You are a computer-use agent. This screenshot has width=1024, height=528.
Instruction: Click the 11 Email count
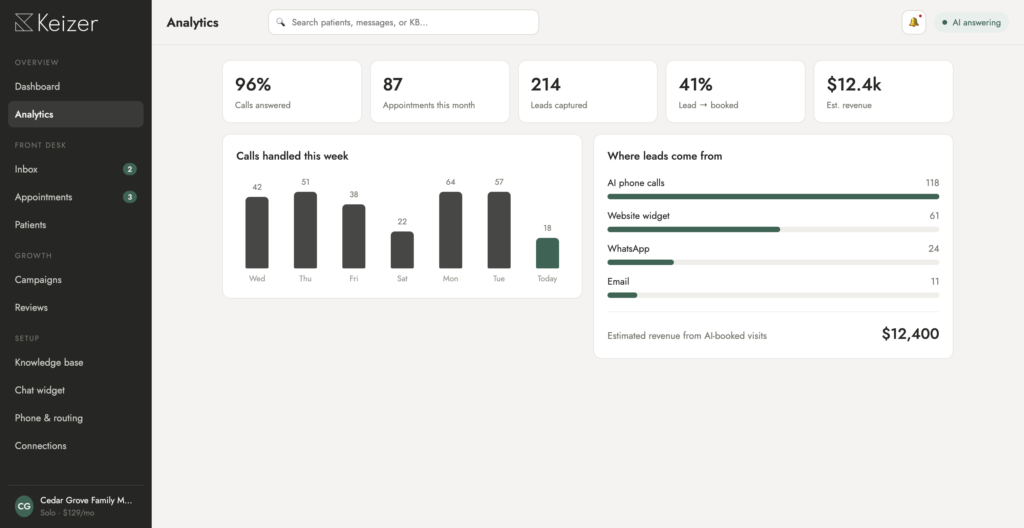click(x=935, y=282)
